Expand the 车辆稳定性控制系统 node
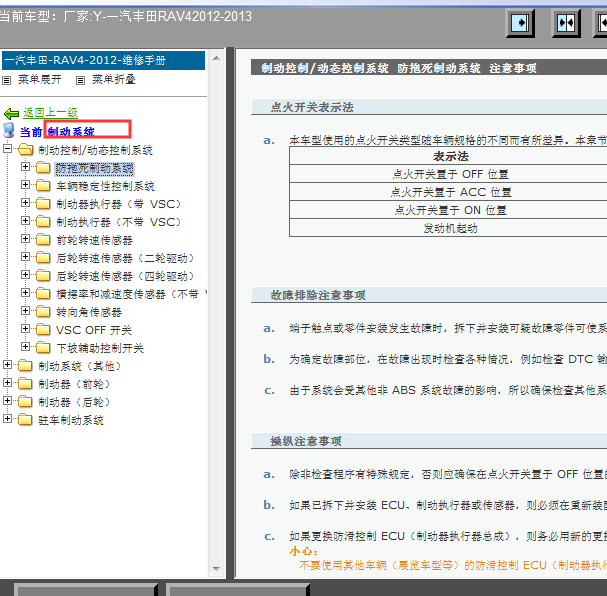Image resolution: width=607 pixels, height=596 pixels. point(25,185)
